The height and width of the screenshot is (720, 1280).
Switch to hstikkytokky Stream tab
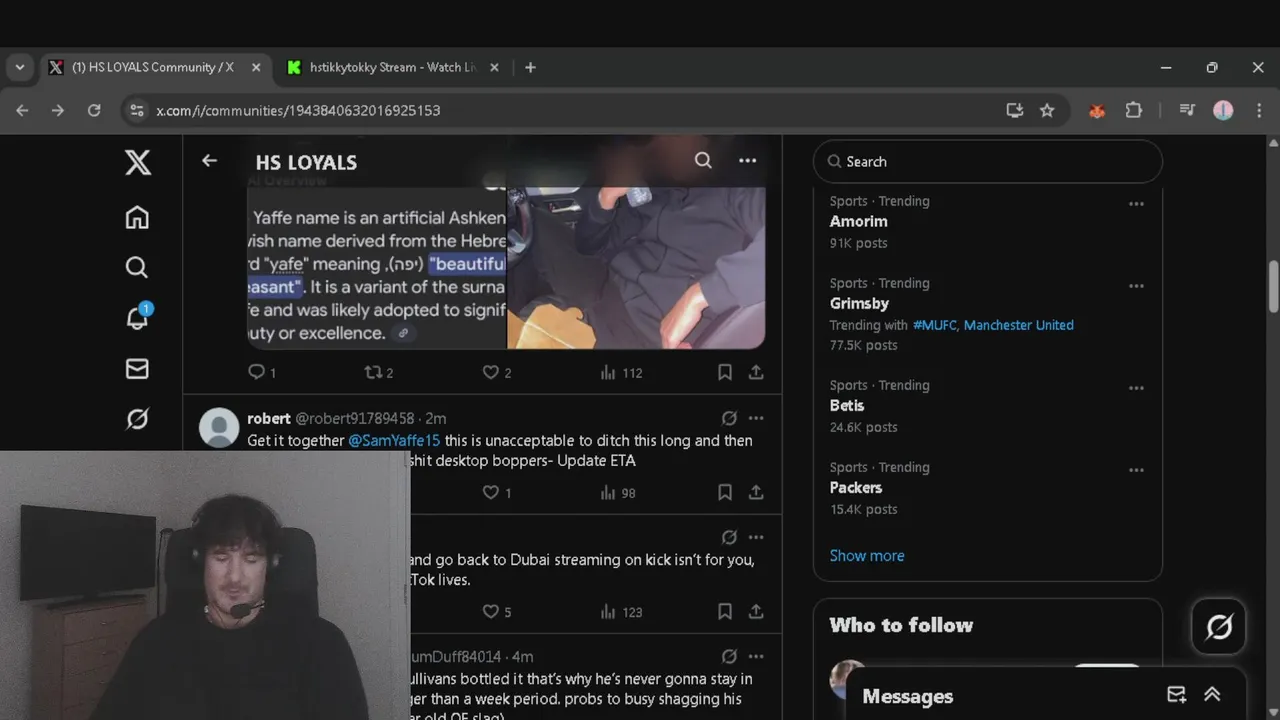[392, 67]
